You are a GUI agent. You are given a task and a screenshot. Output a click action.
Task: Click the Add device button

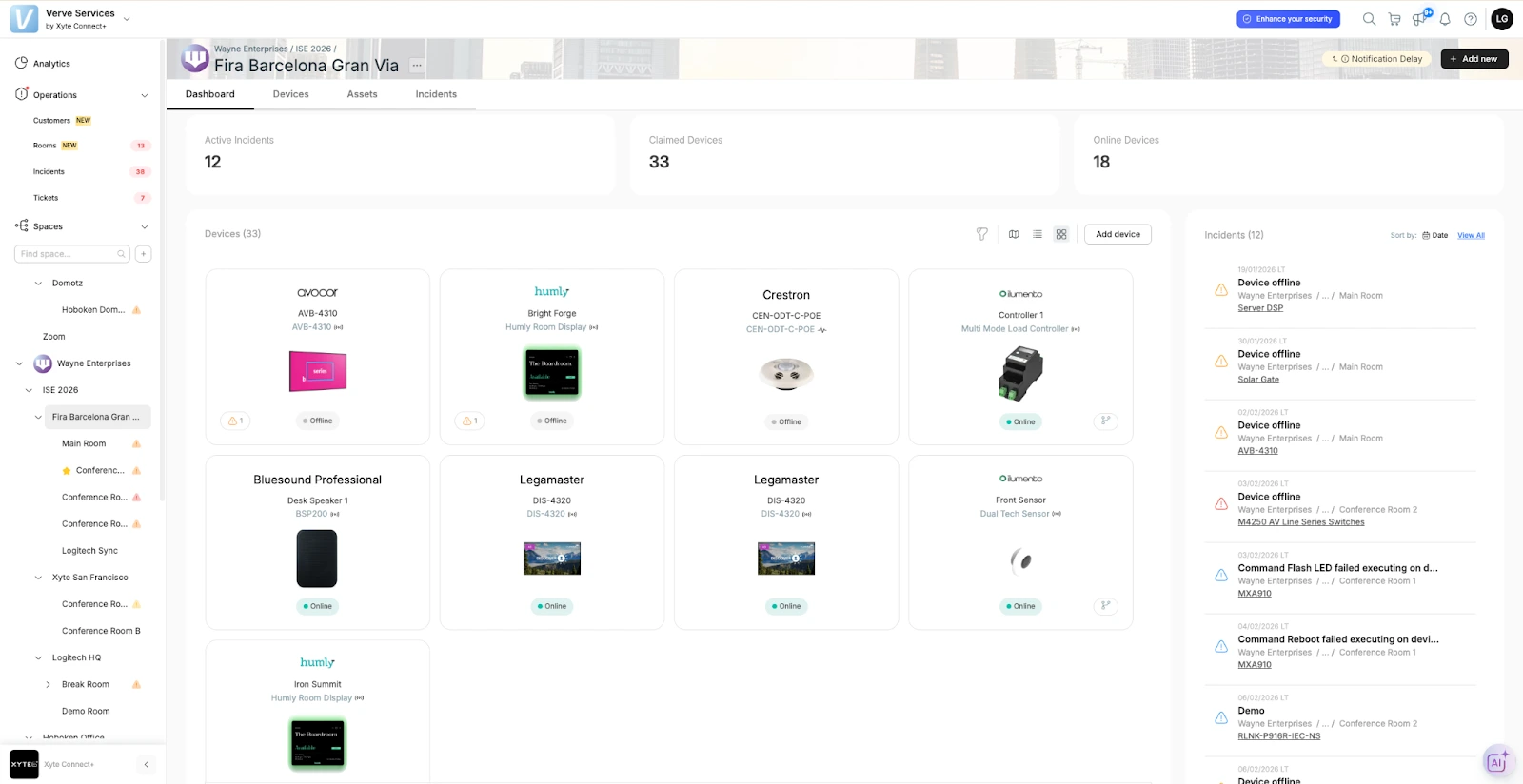point(1118,234)
